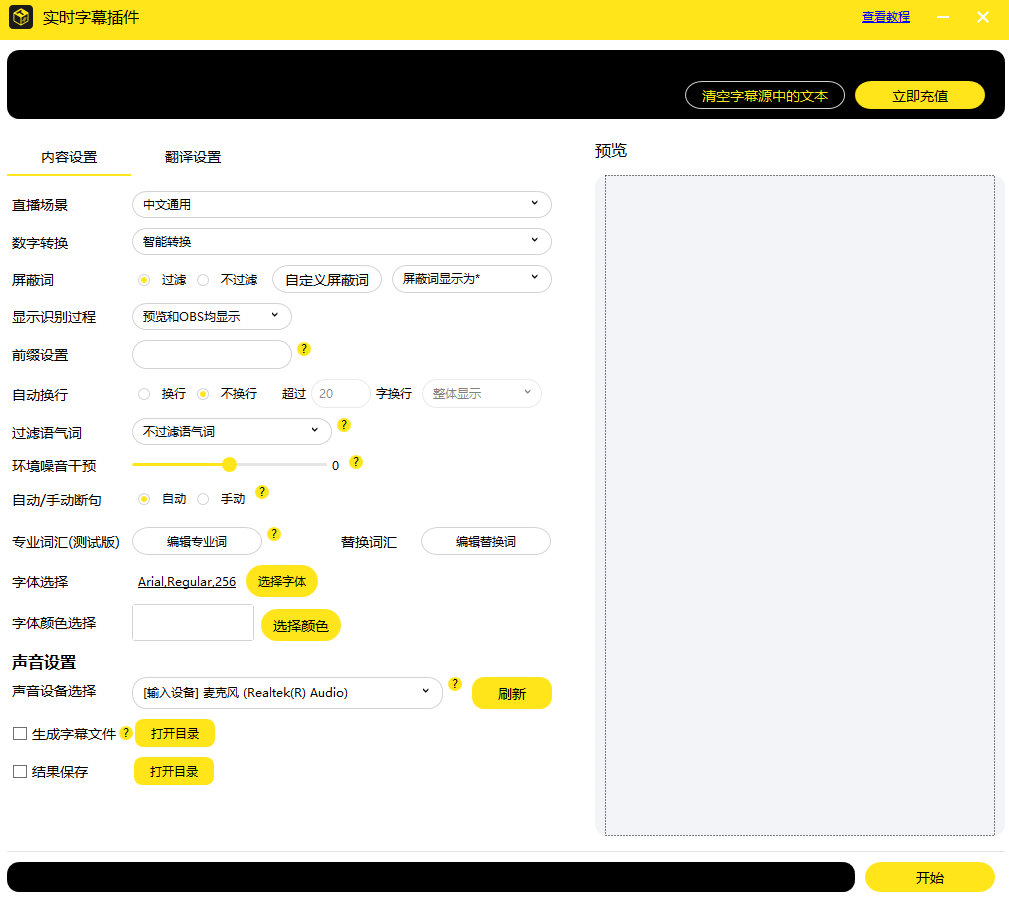Click the help icon beside 环境噪音干预 slider
The image size is (1009, 903).
tap(357, 462)
